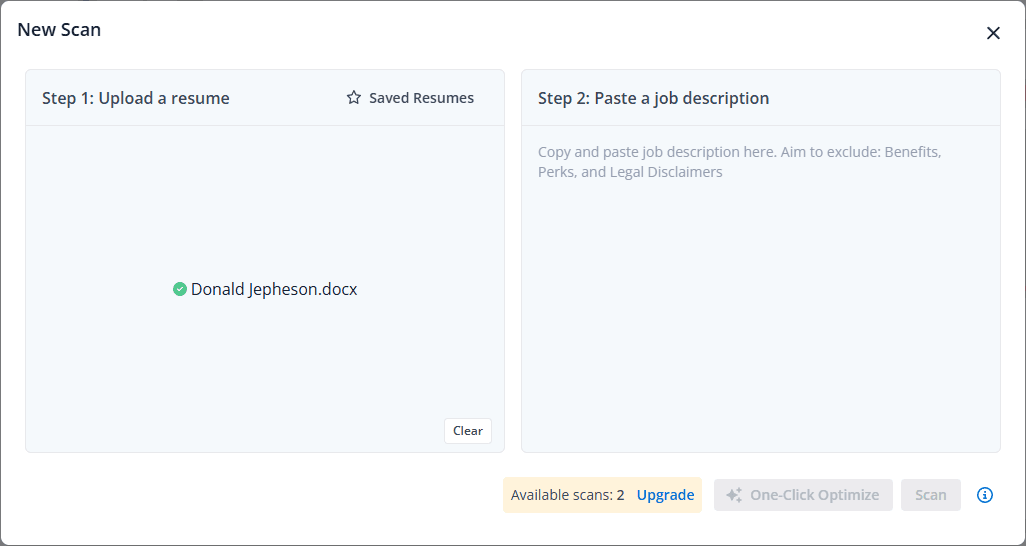This screenshot has height=546, width=1026.
Task: Click the New Scan dialog title
Action: [59, 29]
